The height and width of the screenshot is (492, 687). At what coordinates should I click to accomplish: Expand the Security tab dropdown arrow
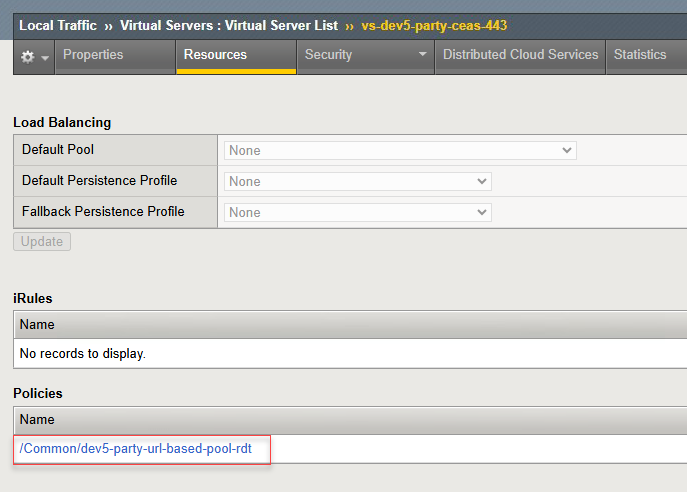pos(422,55)
